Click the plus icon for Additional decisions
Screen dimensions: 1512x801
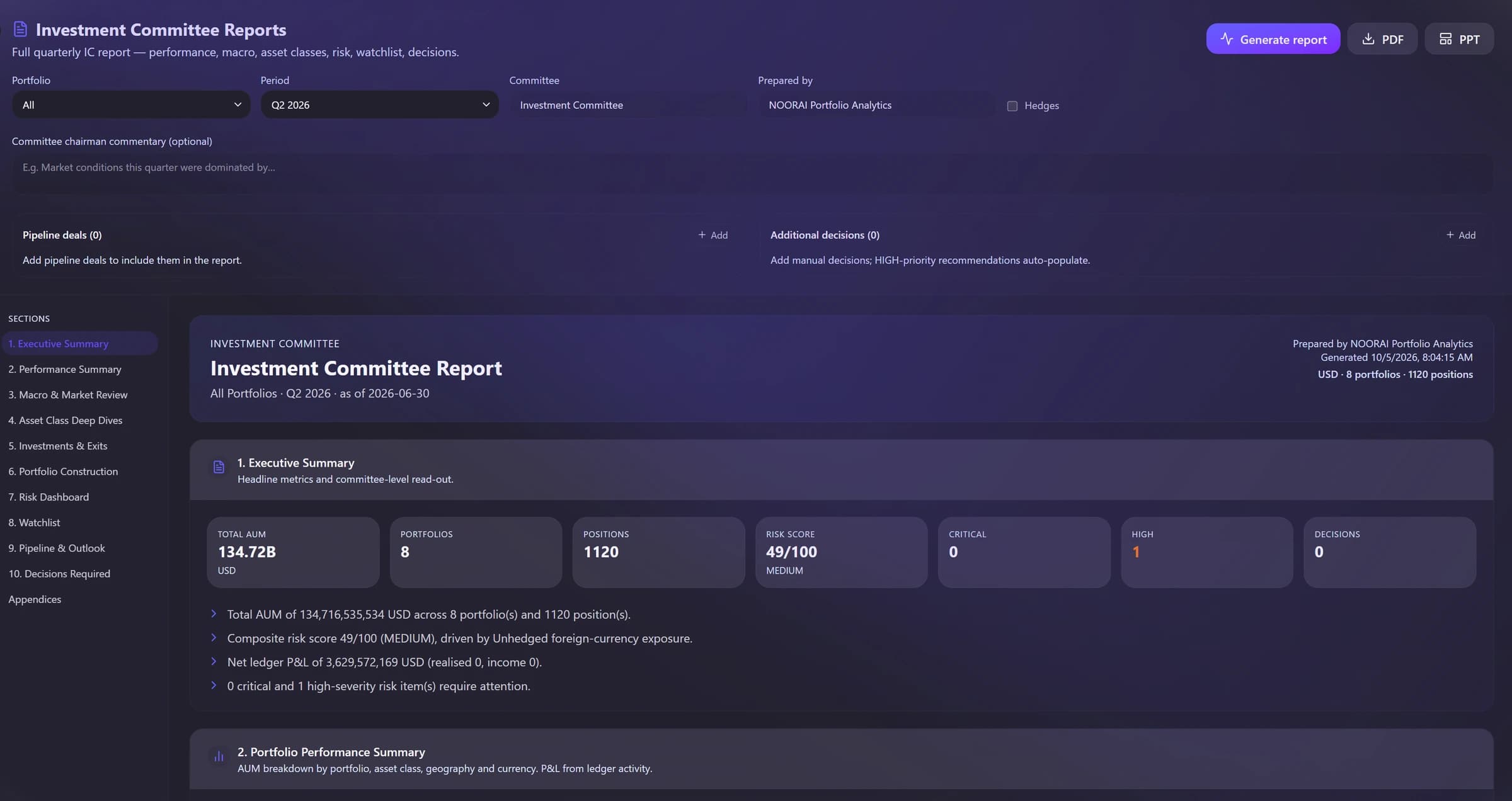[1450, 235]
